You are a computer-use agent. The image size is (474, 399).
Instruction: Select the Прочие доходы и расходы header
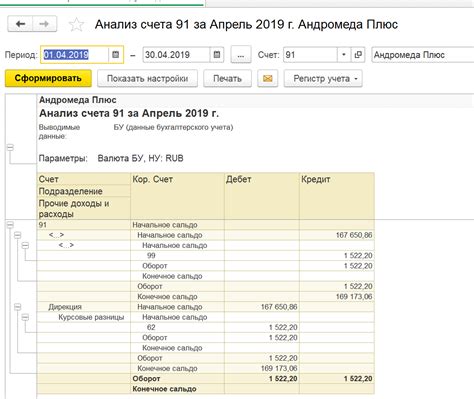[84, 209]
